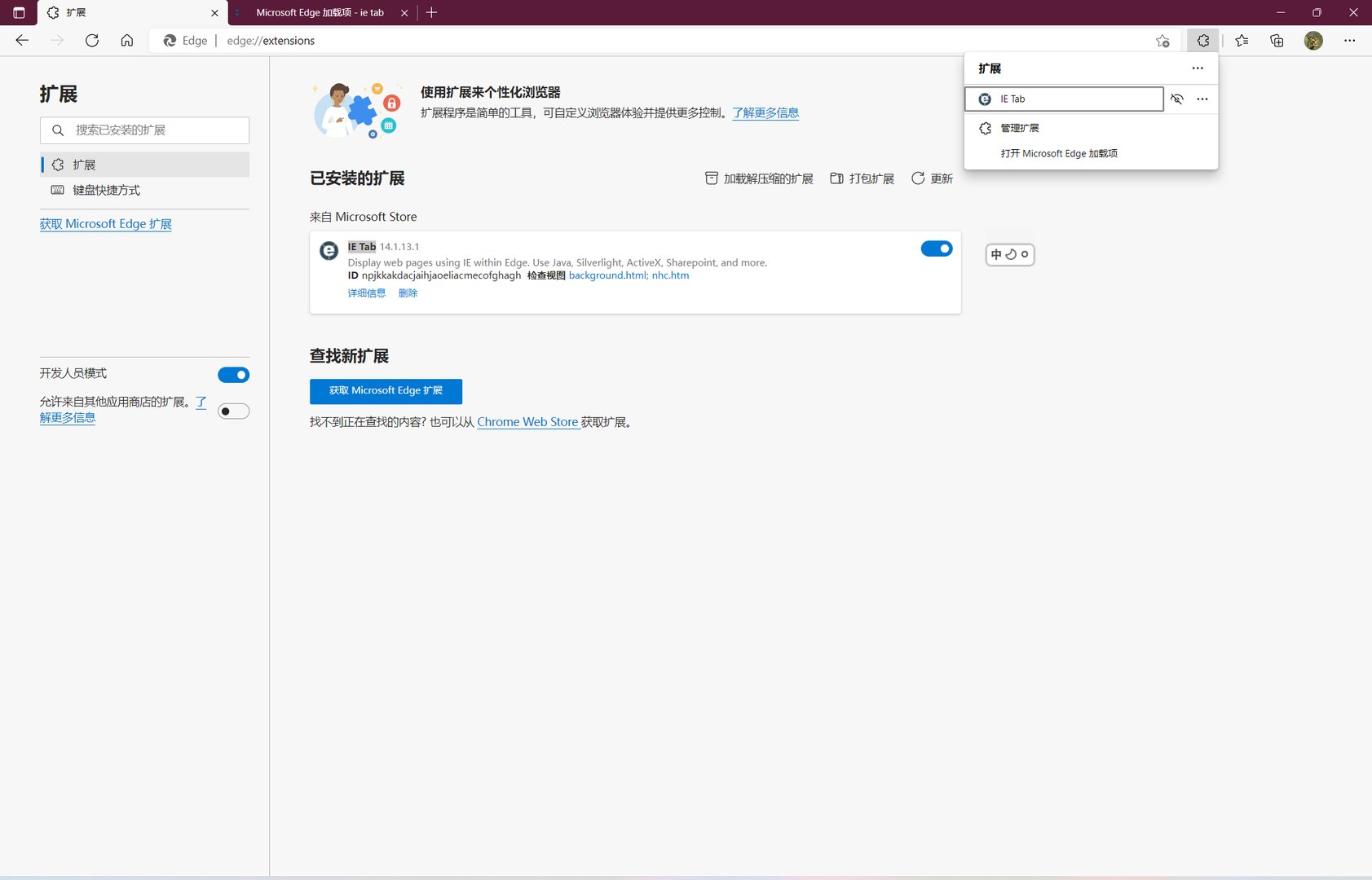Switch to Microsoft Edge 加载项 tab
Screen dimensions: 1372x880
coord(320,13)
